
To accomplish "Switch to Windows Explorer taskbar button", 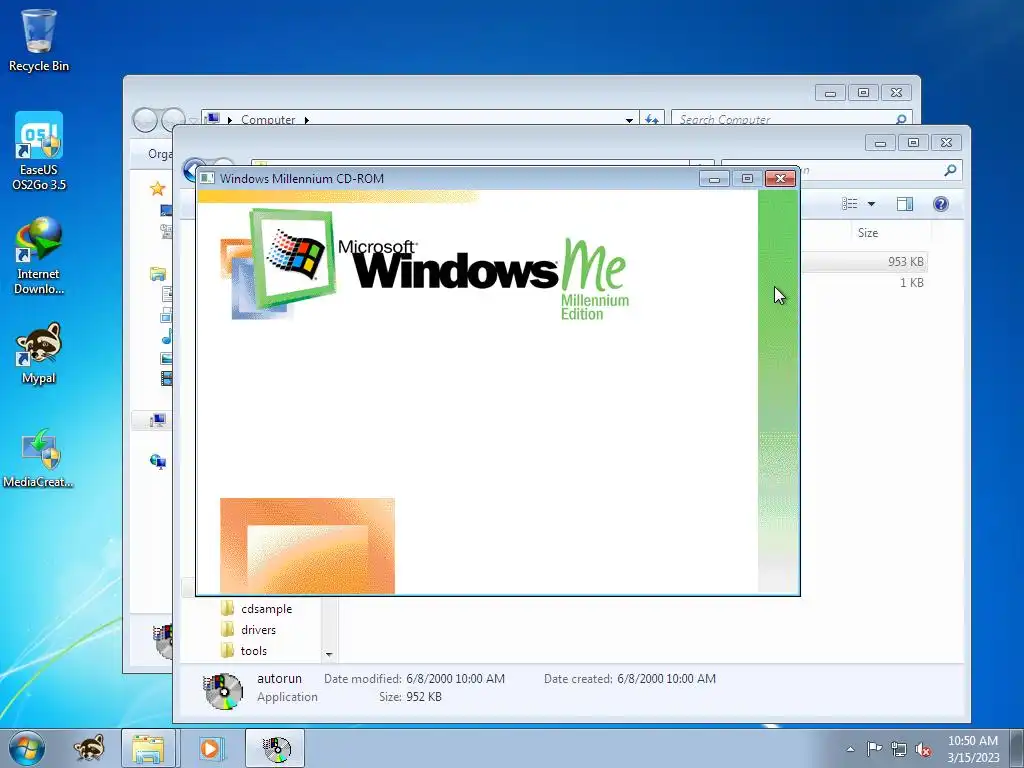I will pyautogui.click(x=148, y=748).
